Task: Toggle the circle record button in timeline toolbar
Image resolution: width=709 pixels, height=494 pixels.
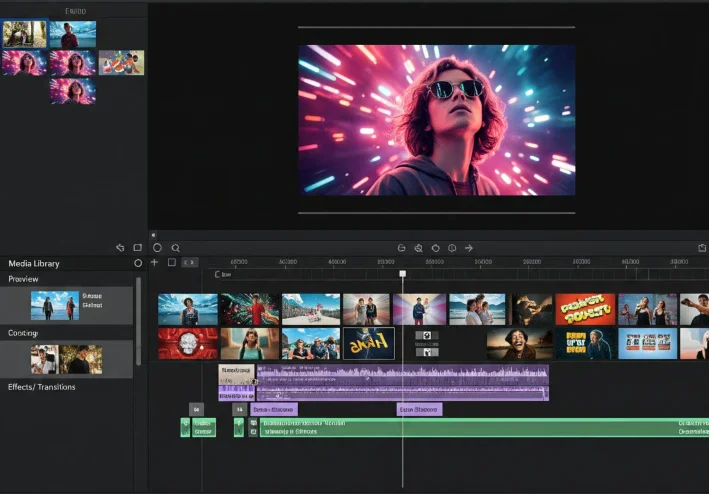Action: (157, 248)
